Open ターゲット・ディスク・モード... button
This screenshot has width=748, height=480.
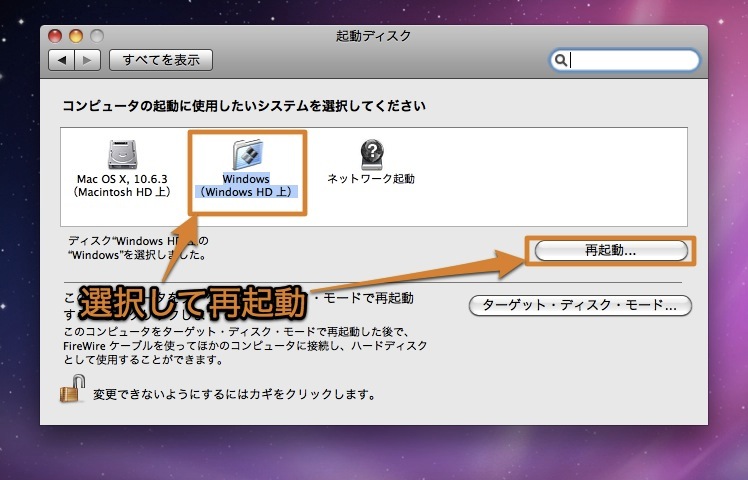tap(580, 305)
